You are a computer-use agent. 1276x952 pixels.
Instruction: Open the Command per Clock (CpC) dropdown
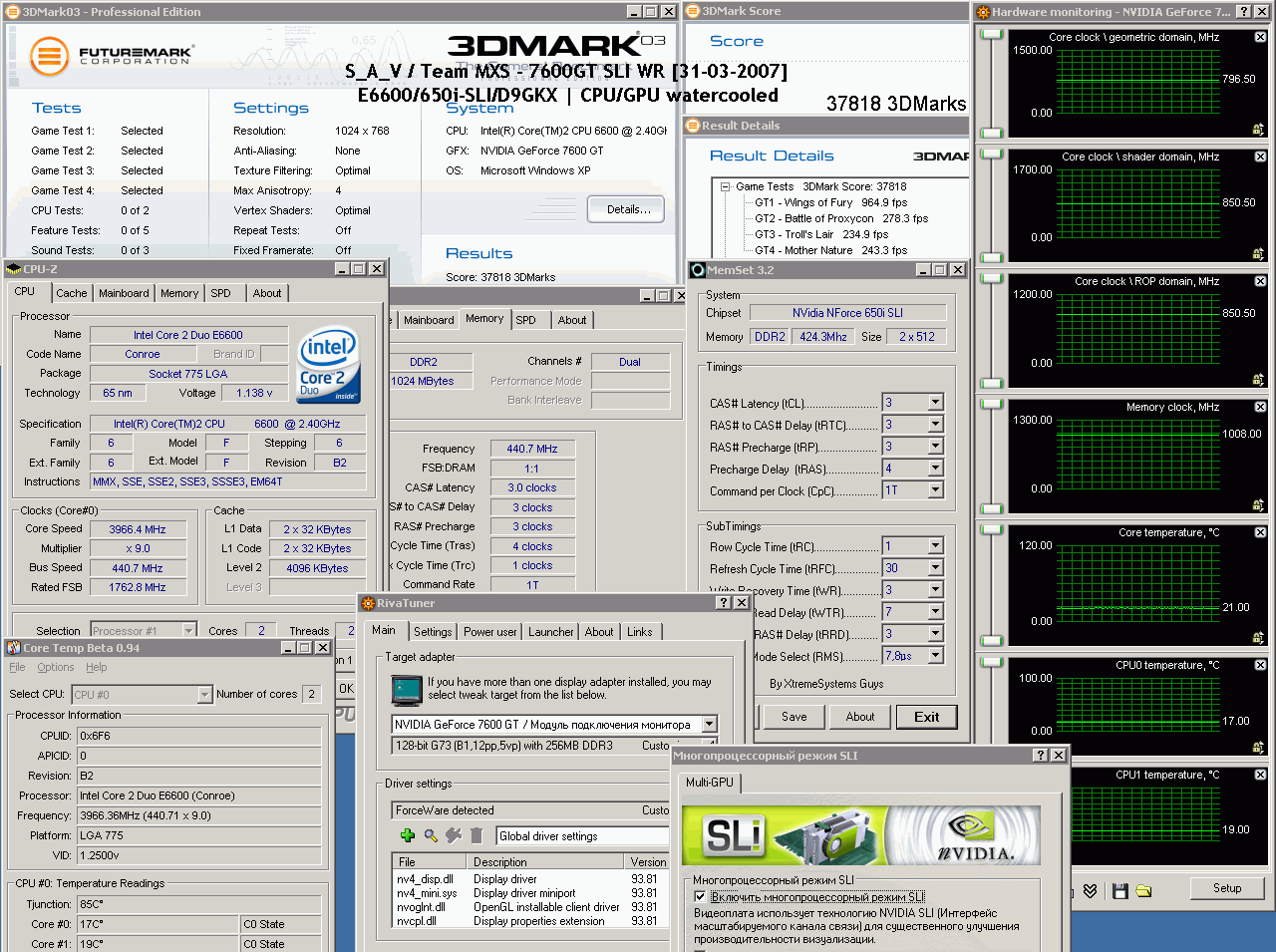[935, 490]
